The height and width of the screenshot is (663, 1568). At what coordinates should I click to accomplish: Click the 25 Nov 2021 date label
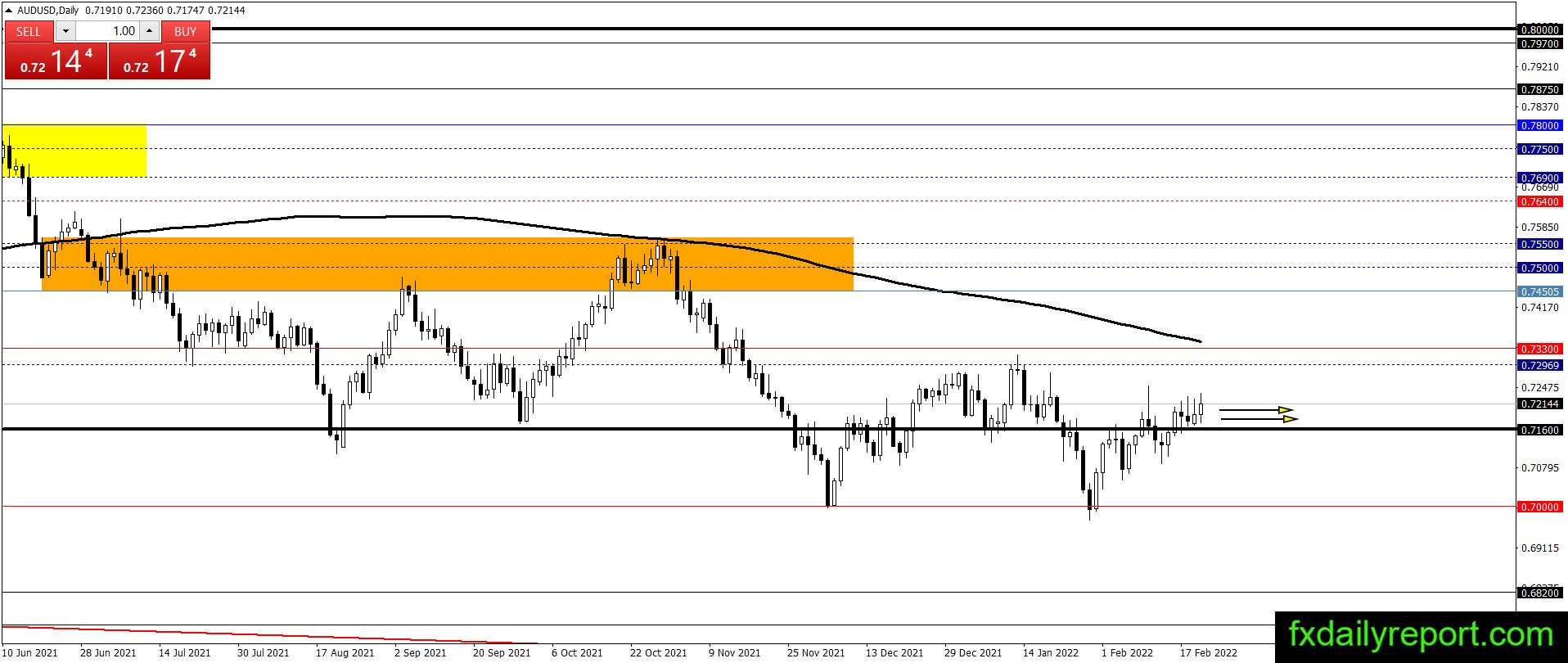816,653
